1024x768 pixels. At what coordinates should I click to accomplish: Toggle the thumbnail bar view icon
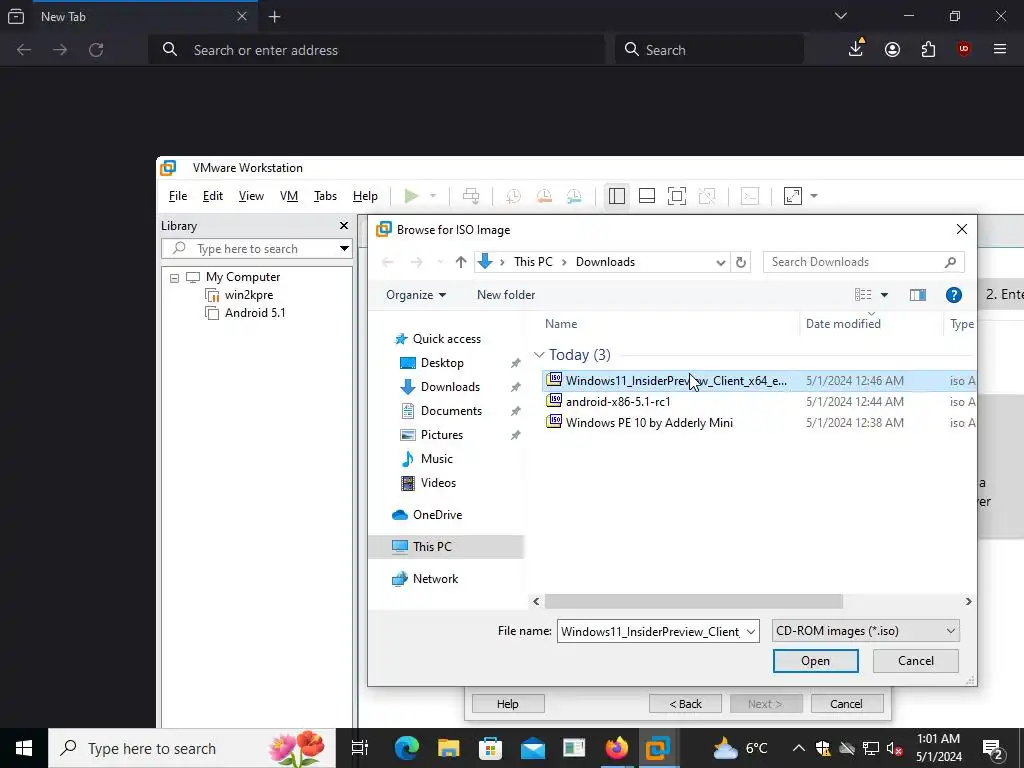coord(647,196)
